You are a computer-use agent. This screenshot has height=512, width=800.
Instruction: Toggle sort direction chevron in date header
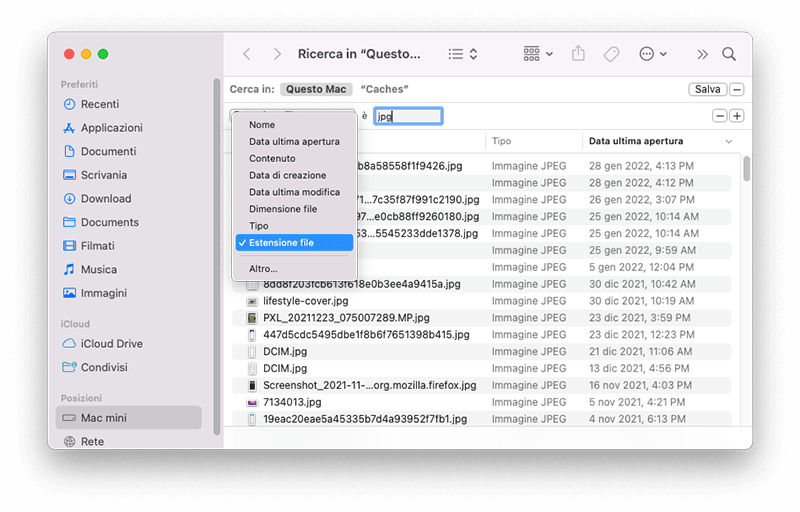click(729, 142)
